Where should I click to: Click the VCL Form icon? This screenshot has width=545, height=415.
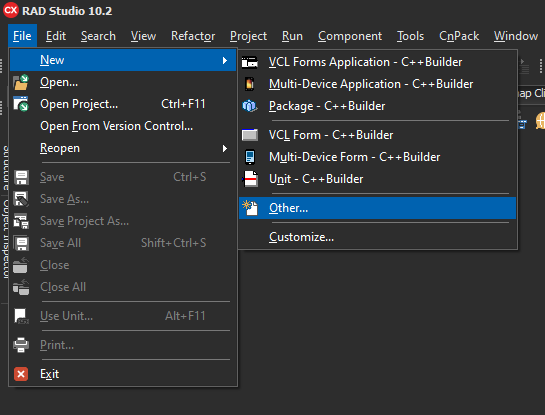click(x=250, y=135)
